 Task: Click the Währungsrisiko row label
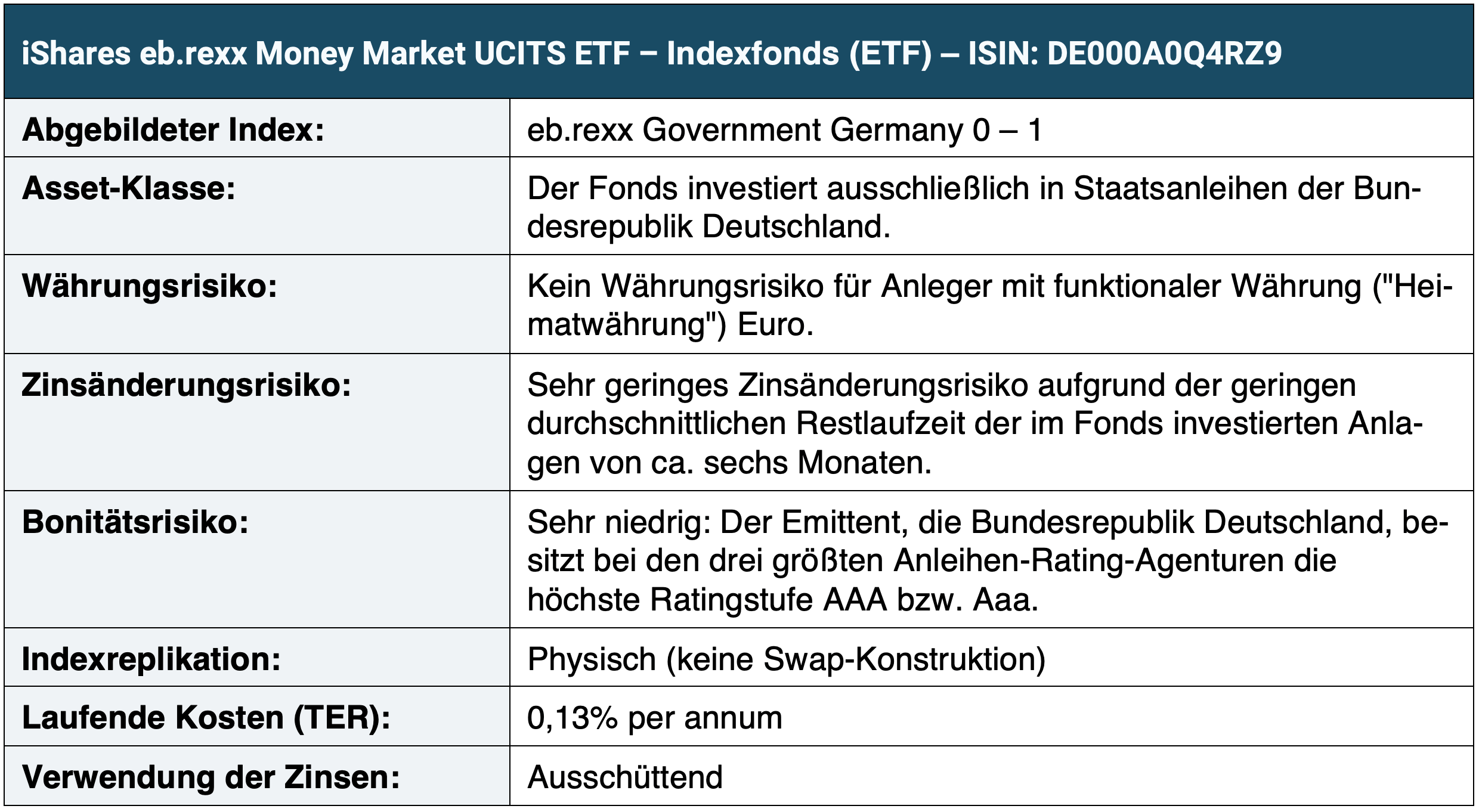point(150,286)
